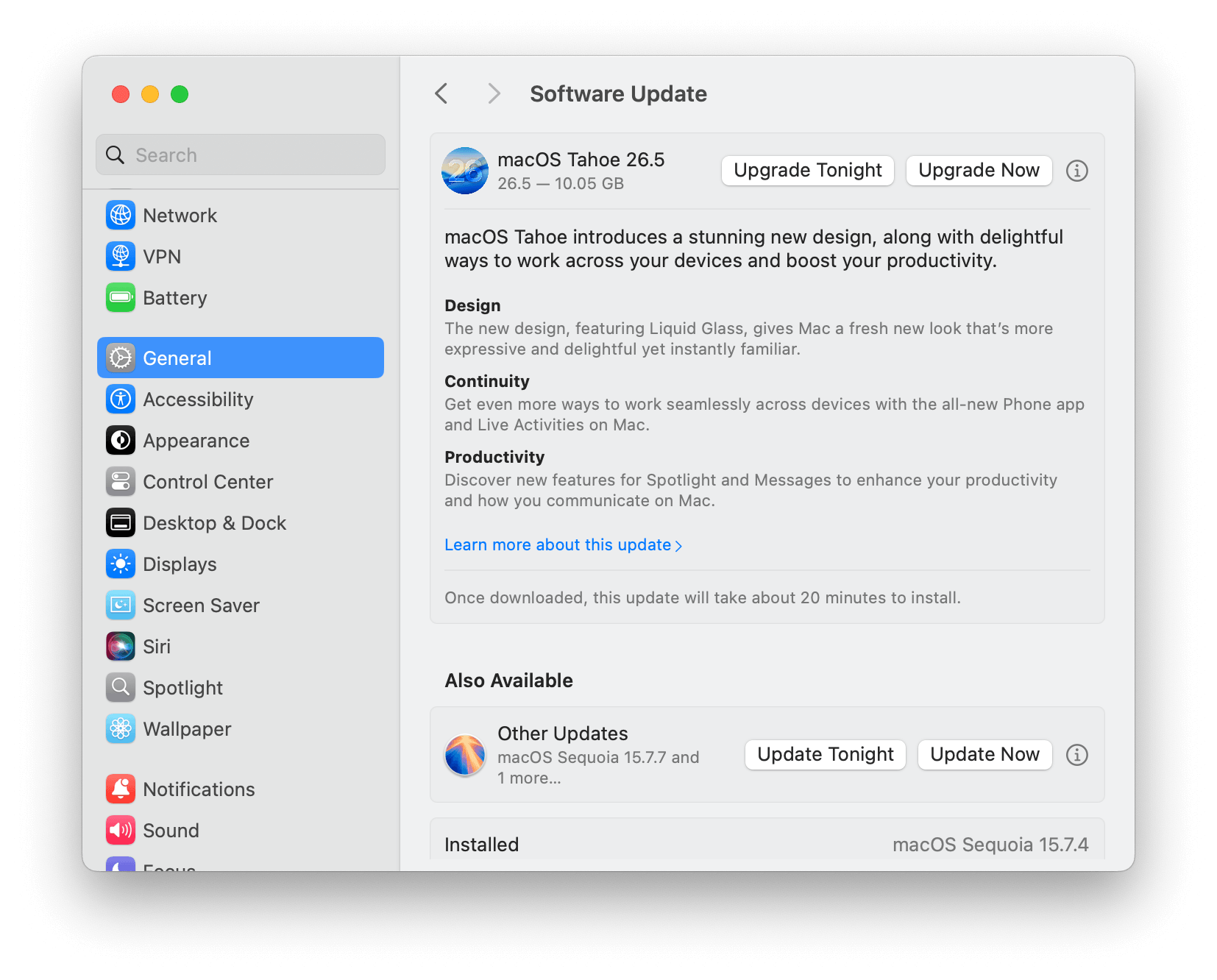
Task: Click the Accessibility icon in sidebar
Action: tap(121, 399)
